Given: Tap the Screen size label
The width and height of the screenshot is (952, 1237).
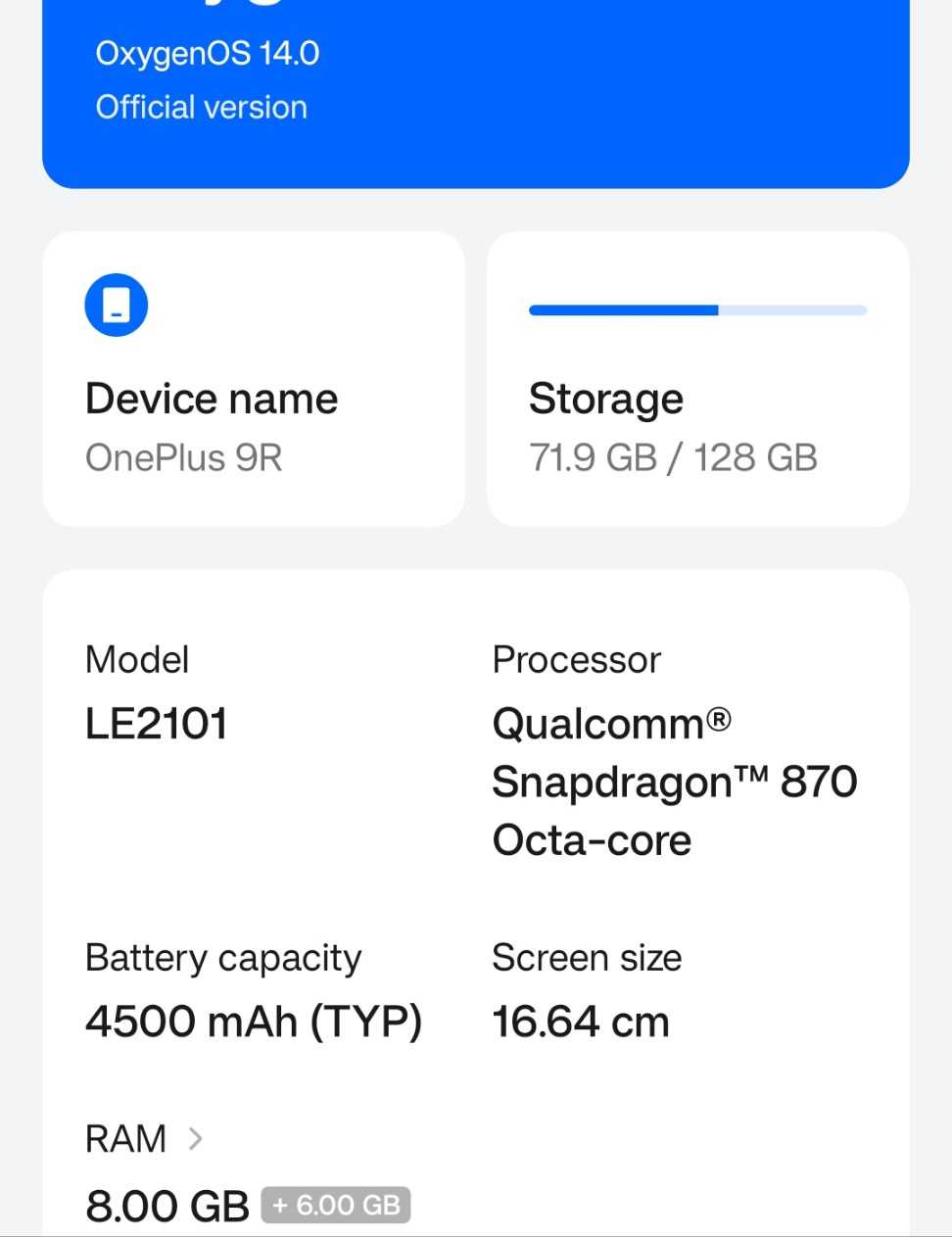Looking at the screenshot, I should click(x=587, y=958).
